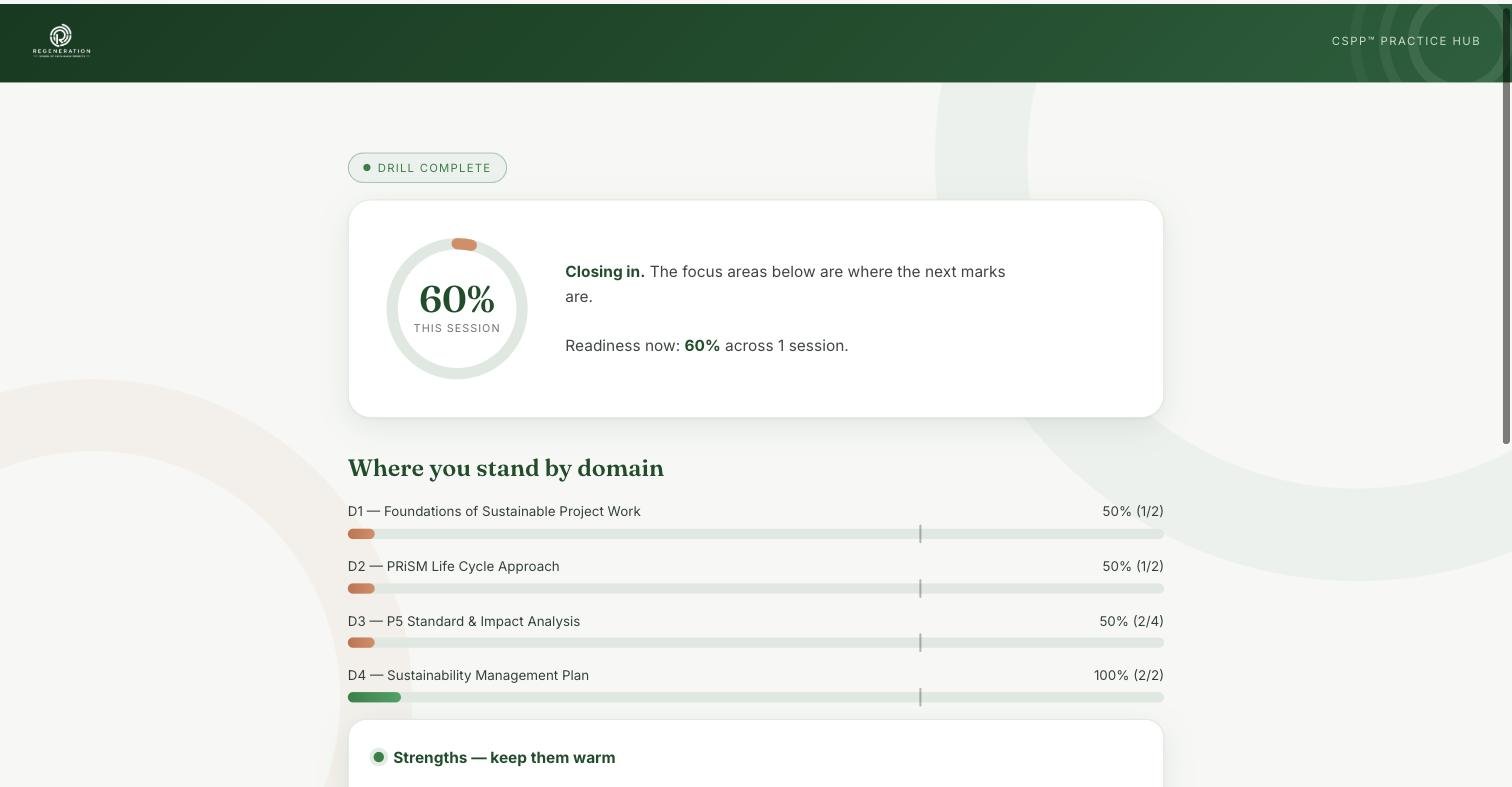Select 'D1 — Foundations of Sustainable Project Work' label
The width and height of the screenshot is (1512, 787).
494,511
